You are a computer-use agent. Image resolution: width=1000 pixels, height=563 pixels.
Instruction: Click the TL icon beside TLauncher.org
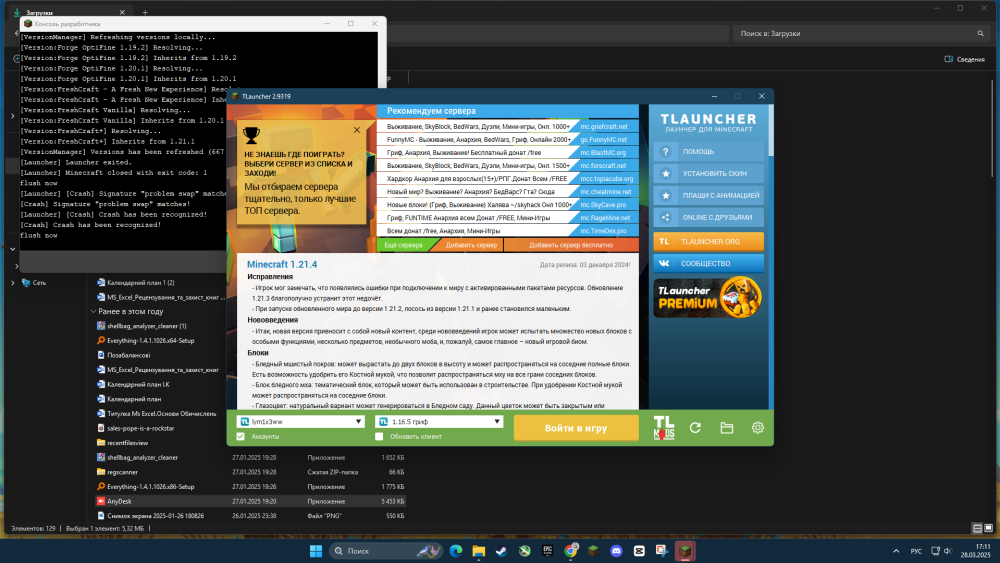664,242
